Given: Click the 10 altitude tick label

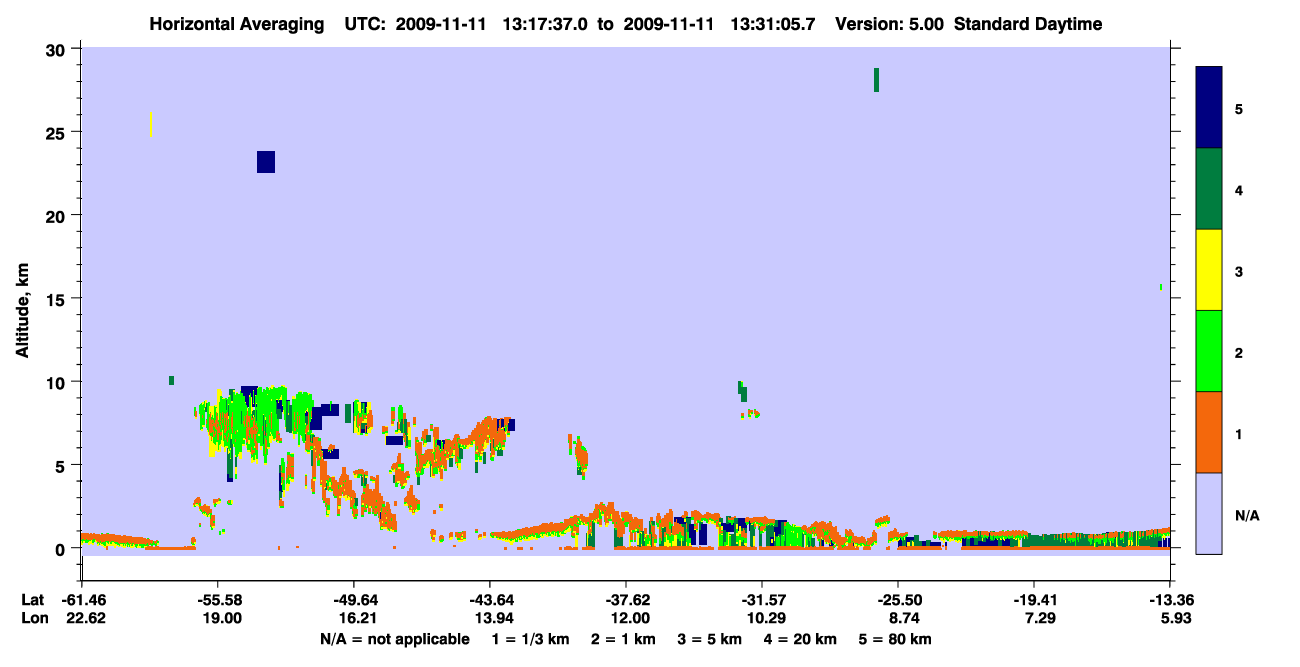Looking at the screenshot, I should (58, 382).
